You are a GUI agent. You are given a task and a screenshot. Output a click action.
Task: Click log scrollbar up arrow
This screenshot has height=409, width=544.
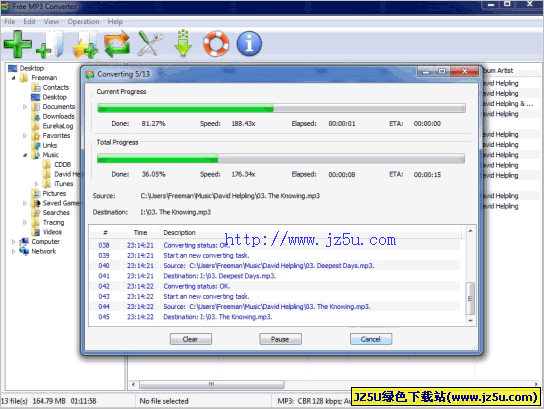(470, 231)
